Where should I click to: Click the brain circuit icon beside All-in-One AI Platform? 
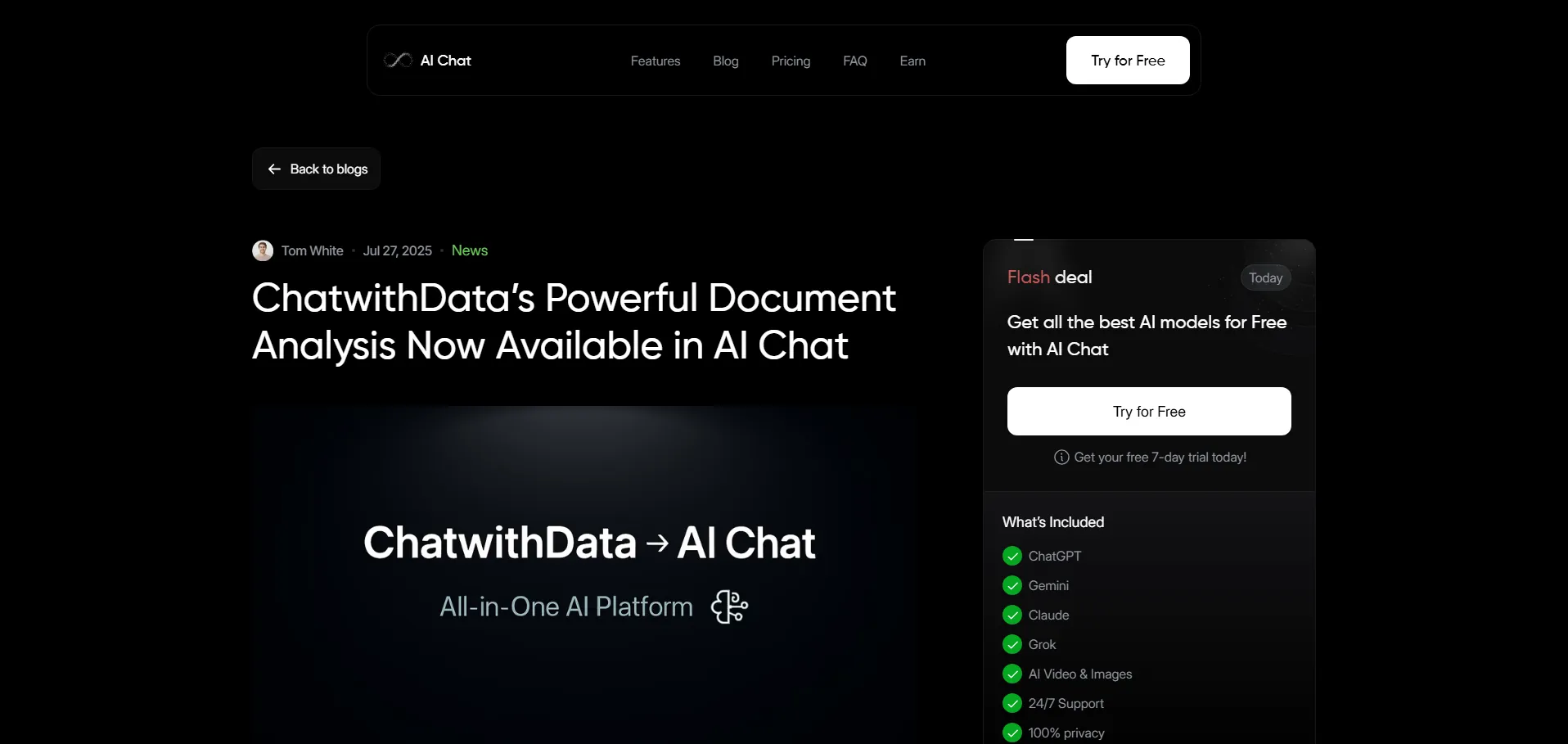point(729,606)
